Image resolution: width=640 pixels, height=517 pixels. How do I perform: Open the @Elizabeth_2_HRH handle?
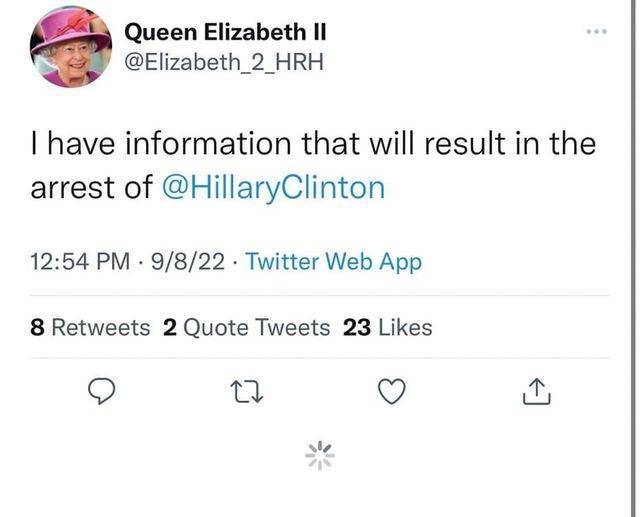[224, 62]
